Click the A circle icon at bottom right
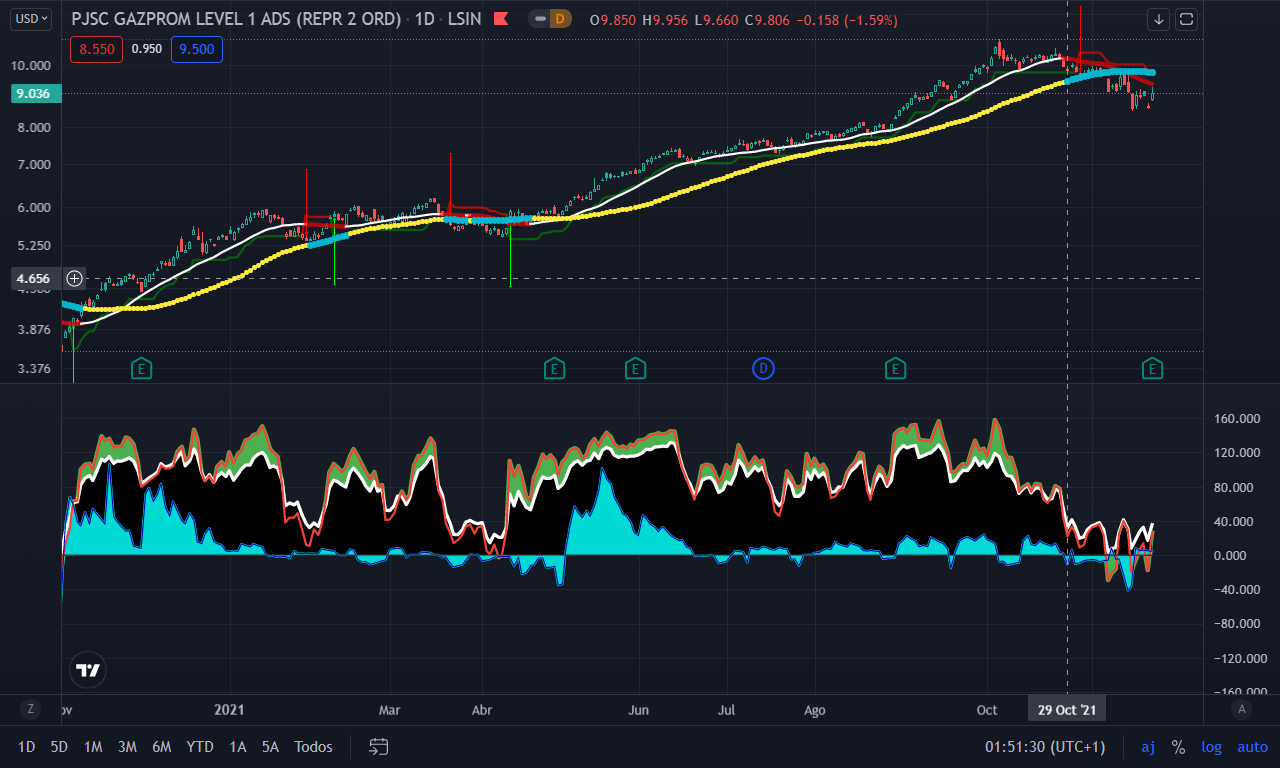1280x768 pixels. (x=1242, y=709)
